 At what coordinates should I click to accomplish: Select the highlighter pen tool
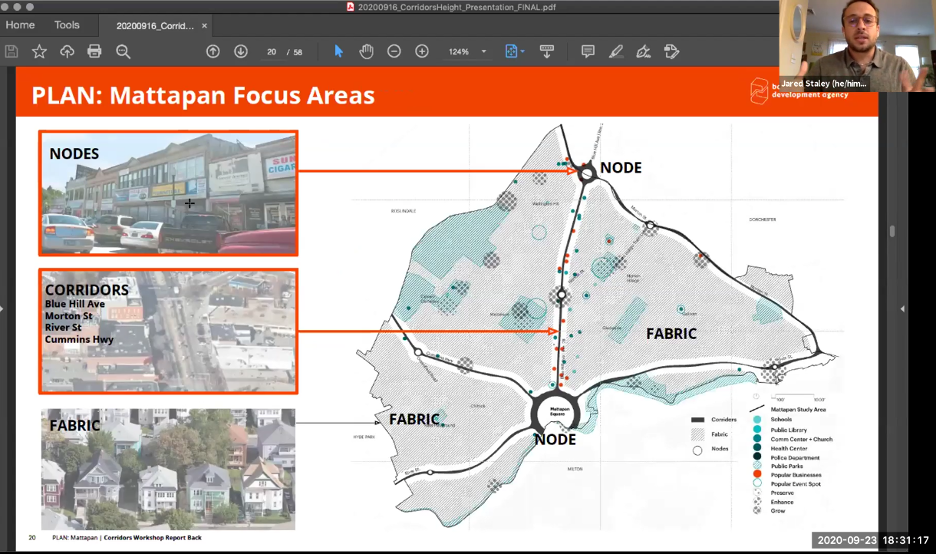tap(616, 51)
